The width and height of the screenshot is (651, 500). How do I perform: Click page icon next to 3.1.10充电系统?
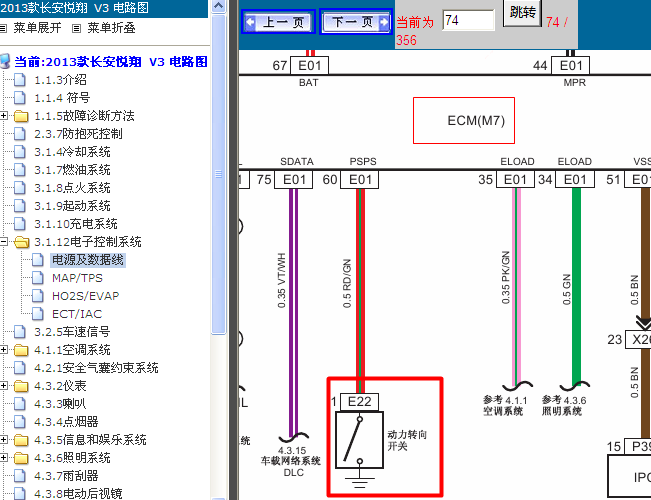click(x=20, y=223)
